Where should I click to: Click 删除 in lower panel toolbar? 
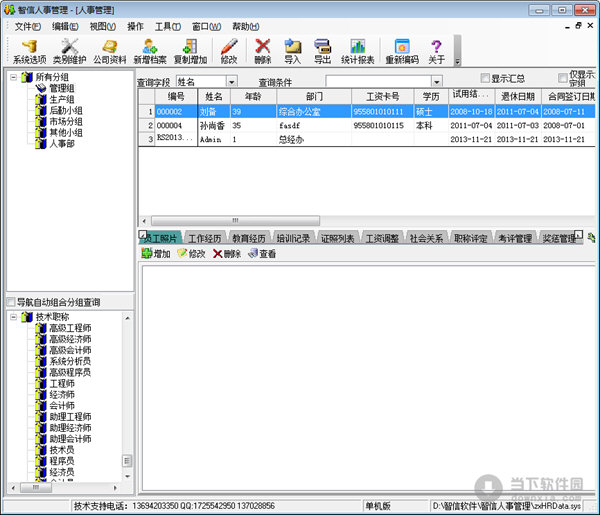tap(227, 253)
